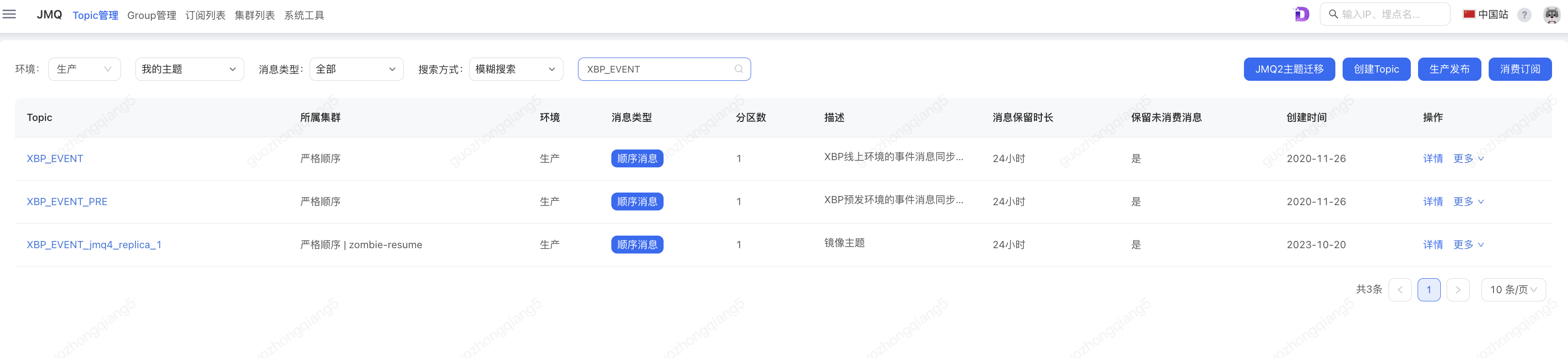Switch to Group管理 menu
This screenshot has width=1568, height=358.
151,15
